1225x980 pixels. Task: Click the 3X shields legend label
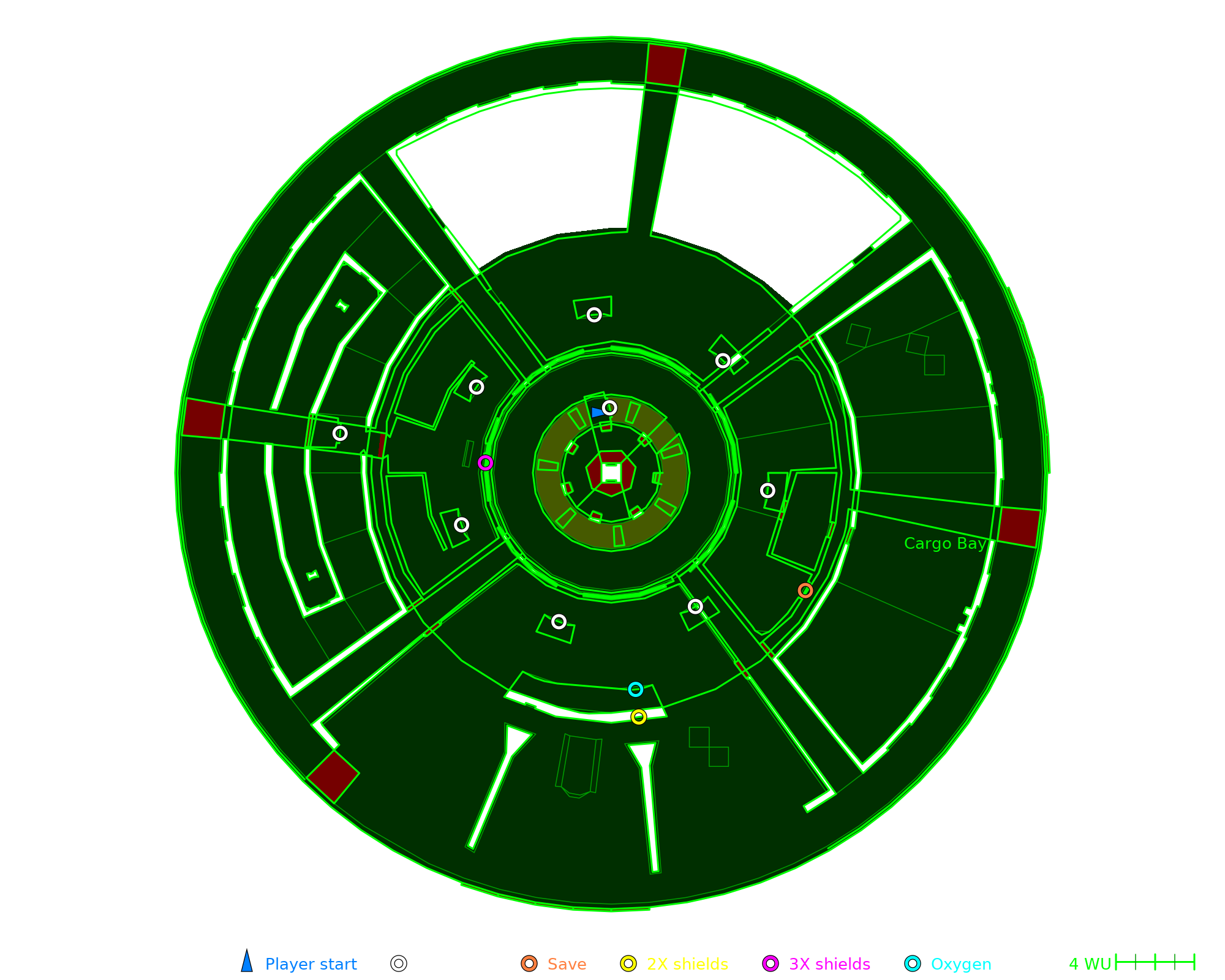(829, 964)
